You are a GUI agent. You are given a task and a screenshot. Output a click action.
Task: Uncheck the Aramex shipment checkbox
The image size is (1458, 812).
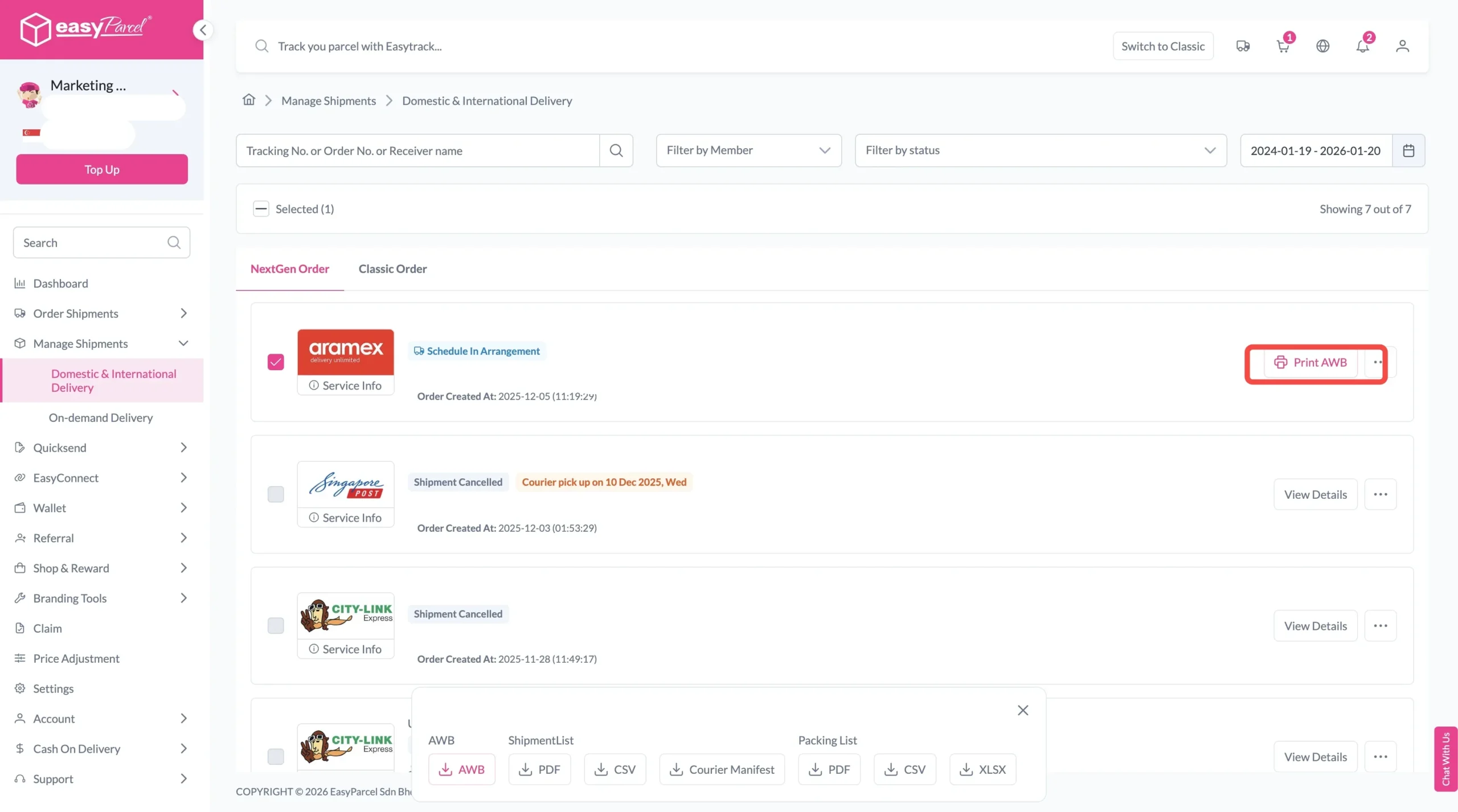pyautogui.click(x=276, y=362)
